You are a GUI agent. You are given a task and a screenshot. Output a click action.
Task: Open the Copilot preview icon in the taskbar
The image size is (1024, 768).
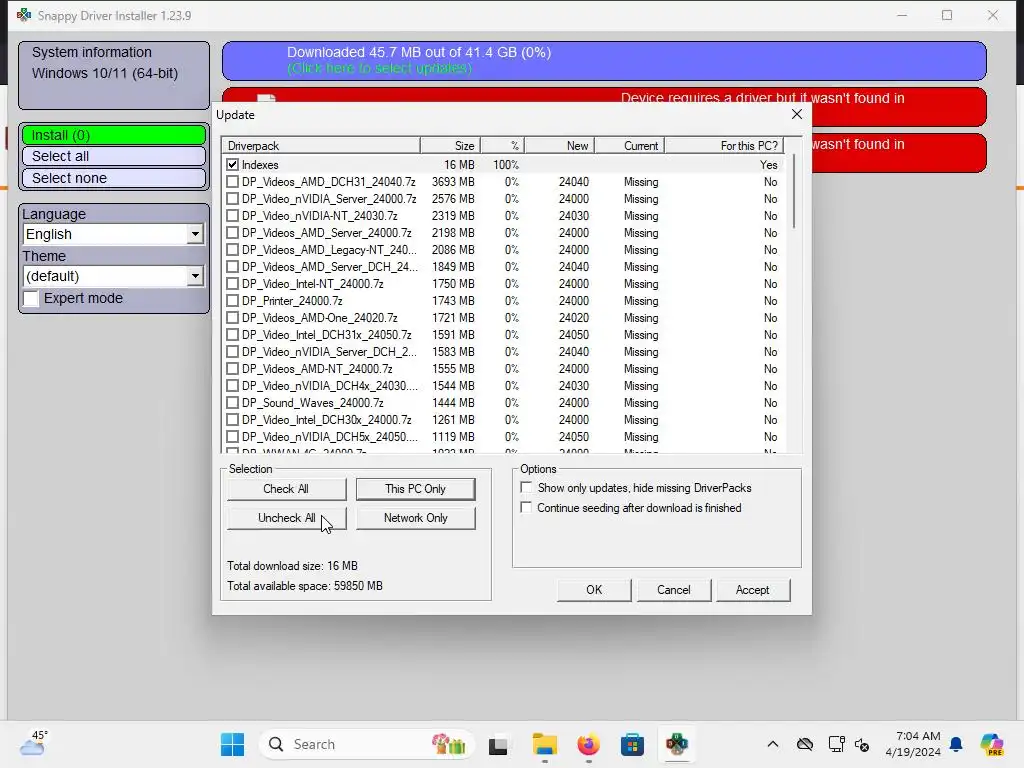click(x=991, y=744)
